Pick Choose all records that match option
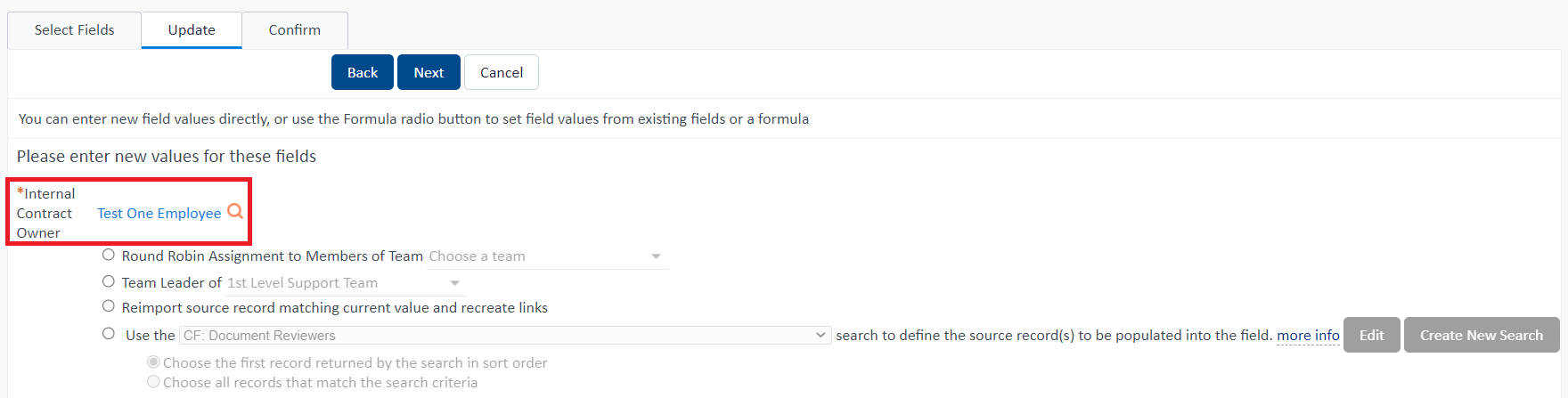 (154, 382)
